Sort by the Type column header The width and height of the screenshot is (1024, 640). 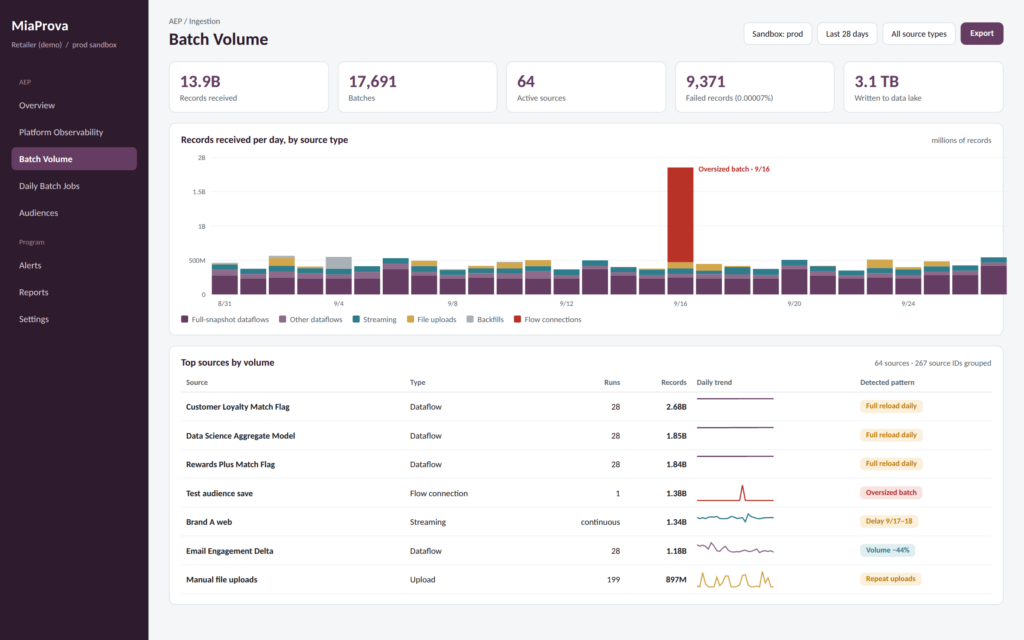point(417,383)
